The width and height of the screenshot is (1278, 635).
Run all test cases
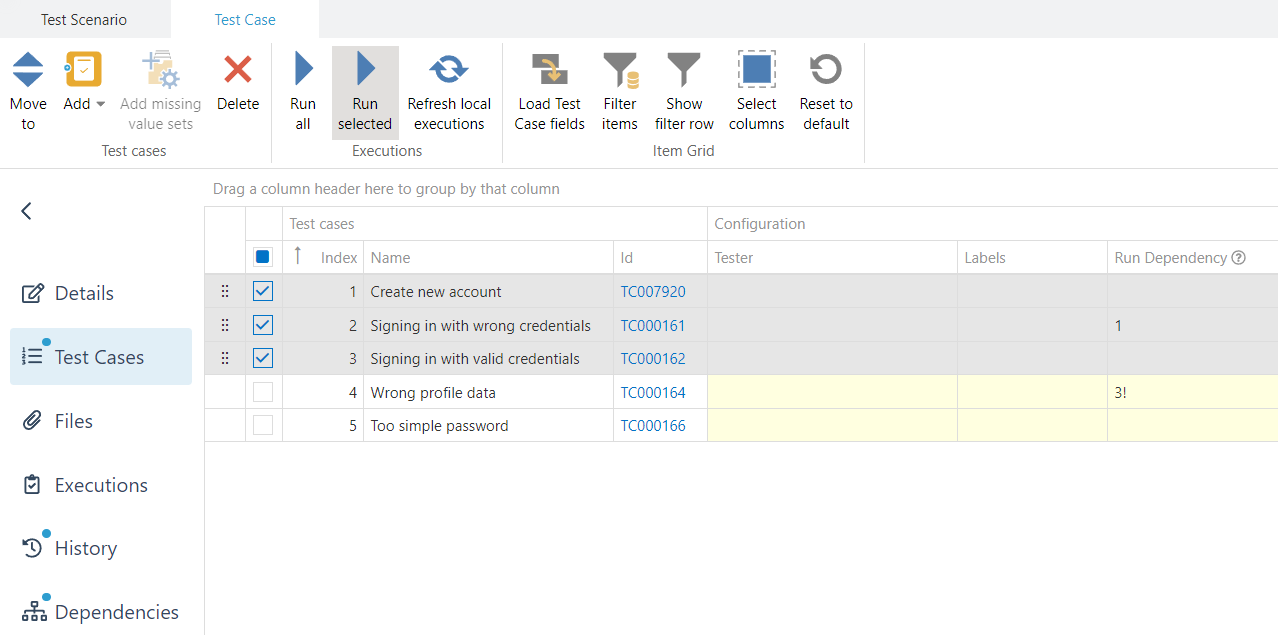[x=303, y=70]
